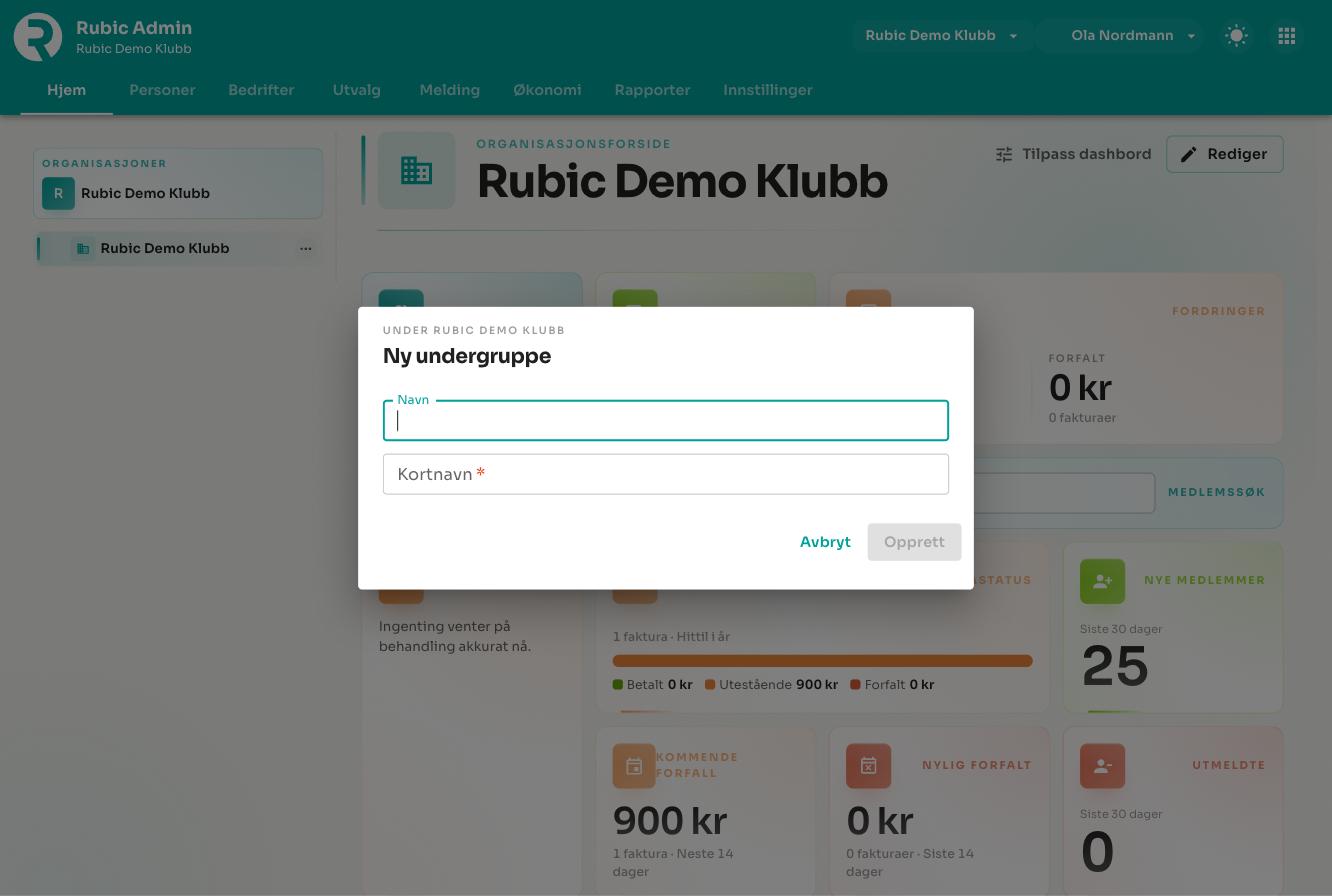Image resolution: width=1332 pixels, height=896 pixels.
Task: Open the apps grid icon
Action: [1287, 36]
